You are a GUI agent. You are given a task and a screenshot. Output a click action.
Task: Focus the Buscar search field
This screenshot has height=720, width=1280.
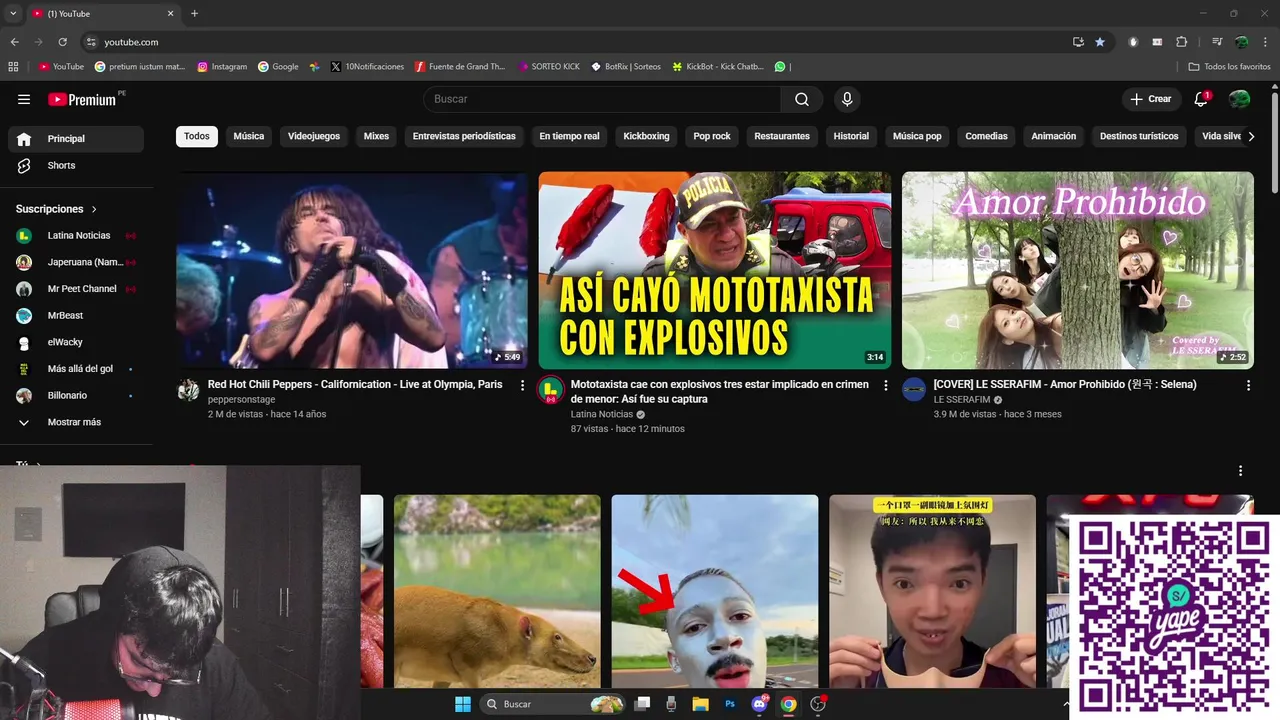(x=603, y=99)
